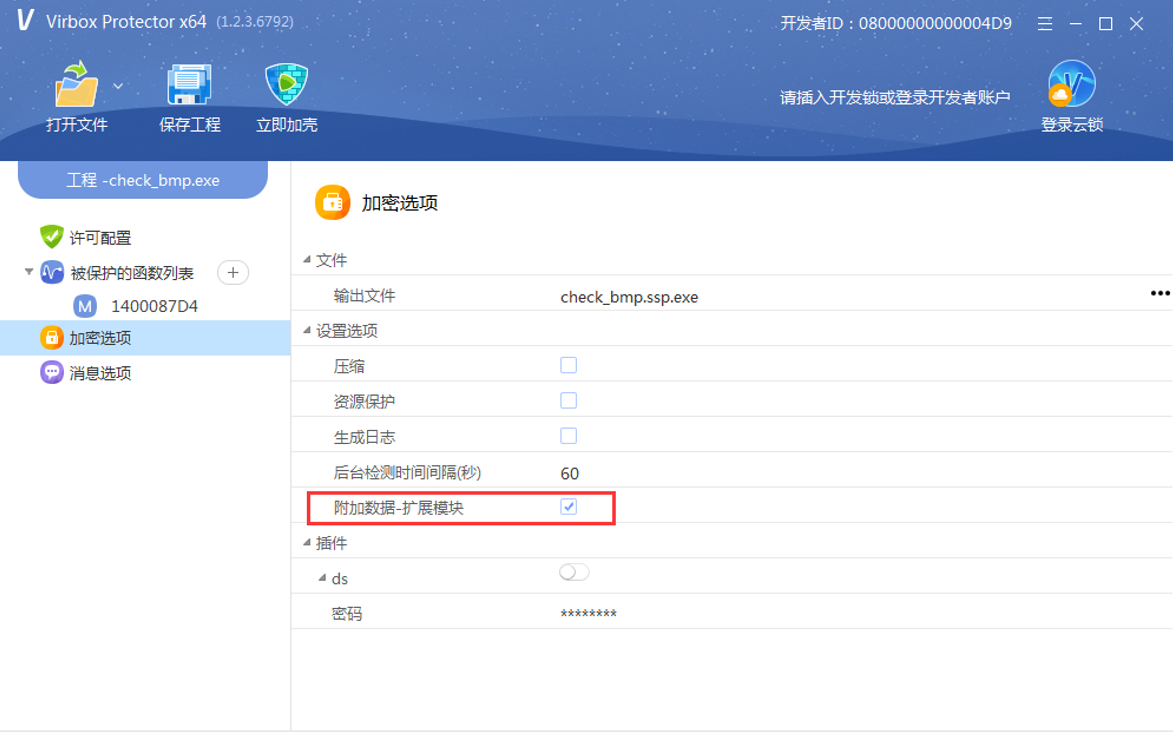Screen dimensions: 1173x732
Task: Click the 生成日志 label
Action: (364, 437)
